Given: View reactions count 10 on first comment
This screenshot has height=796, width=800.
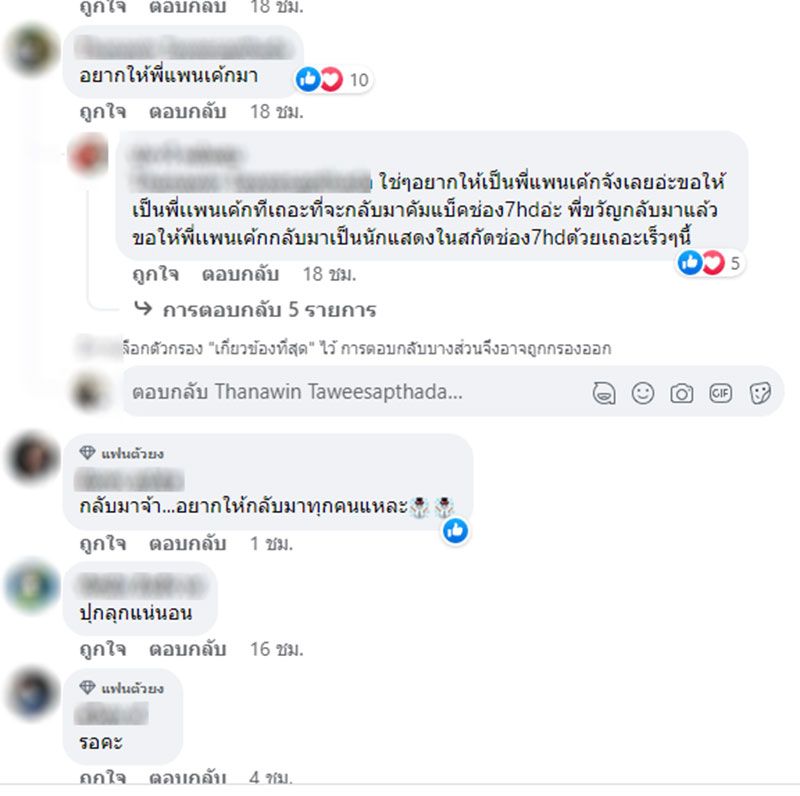Looking at the screenshot, I should point(334,80).
